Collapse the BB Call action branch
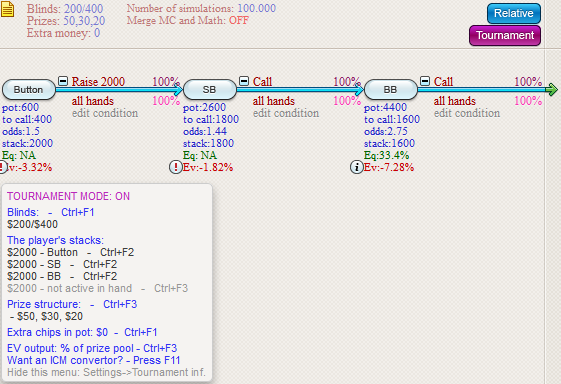The height and width of the screenshot is (384, 561). point(425,81)
